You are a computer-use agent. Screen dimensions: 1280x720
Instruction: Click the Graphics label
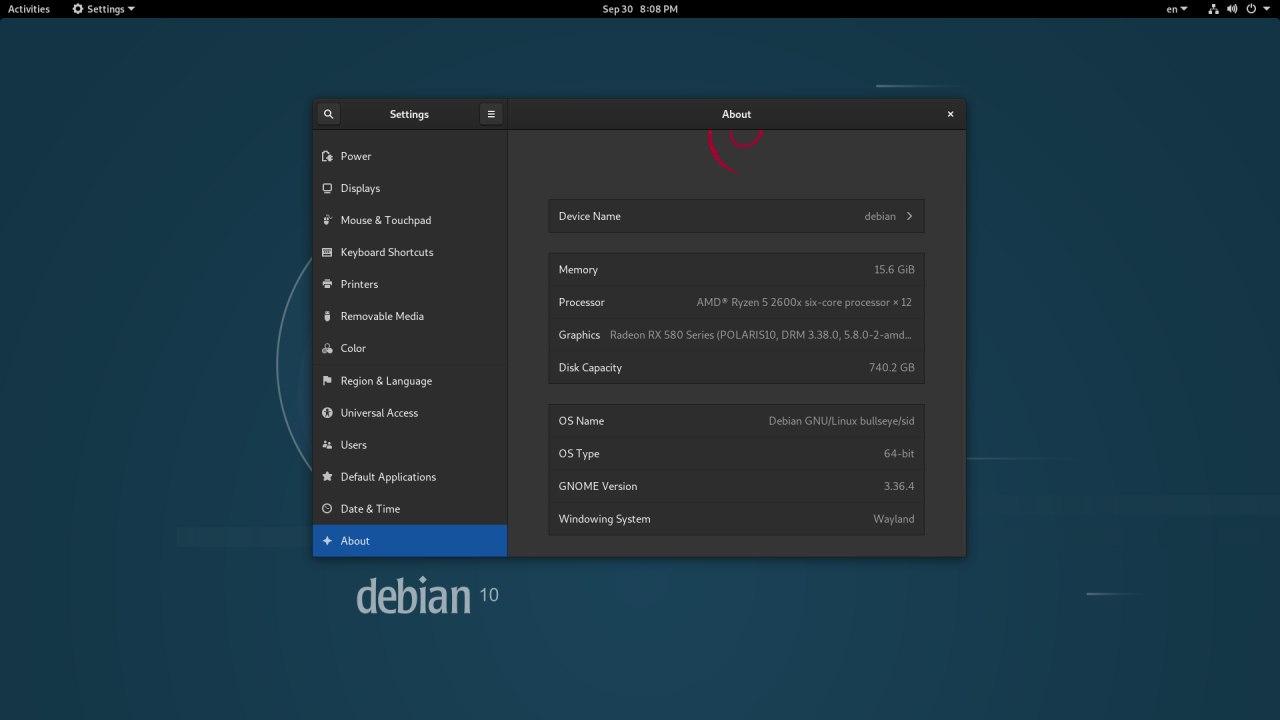[579, 335]
